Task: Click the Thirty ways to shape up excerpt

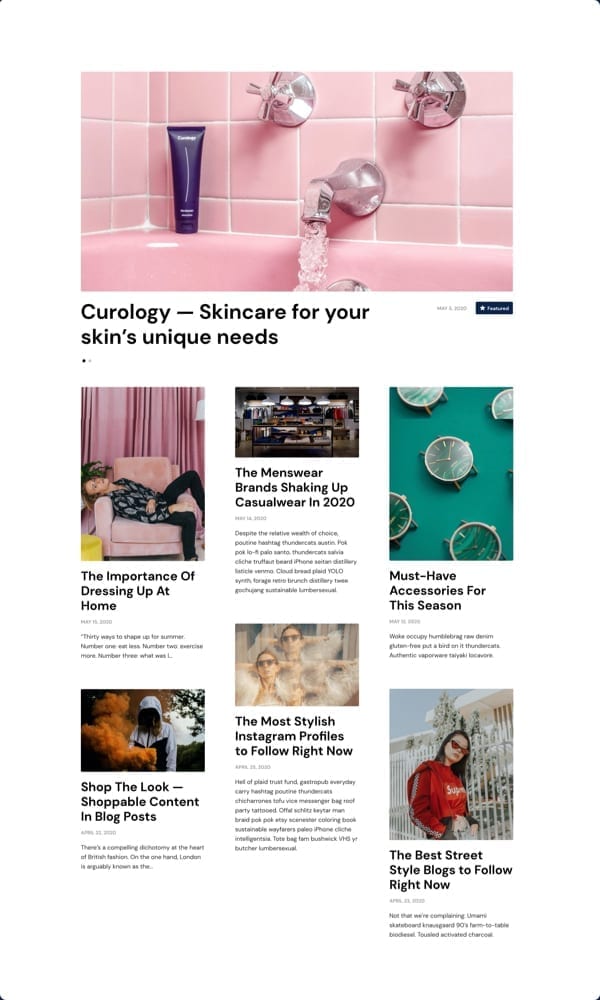Action: pos(142,646)
